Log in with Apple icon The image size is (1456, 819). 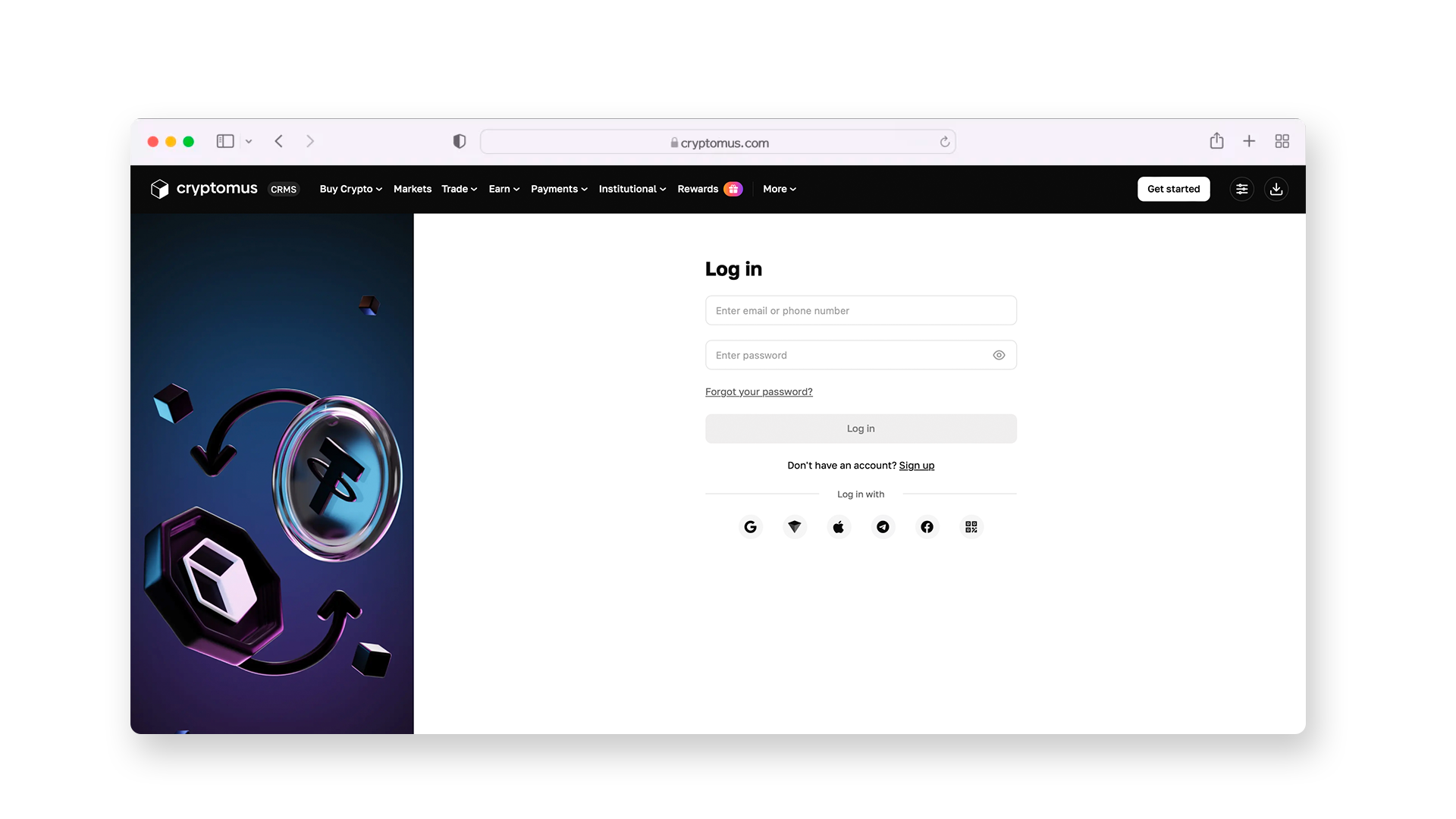click(838, 527)
